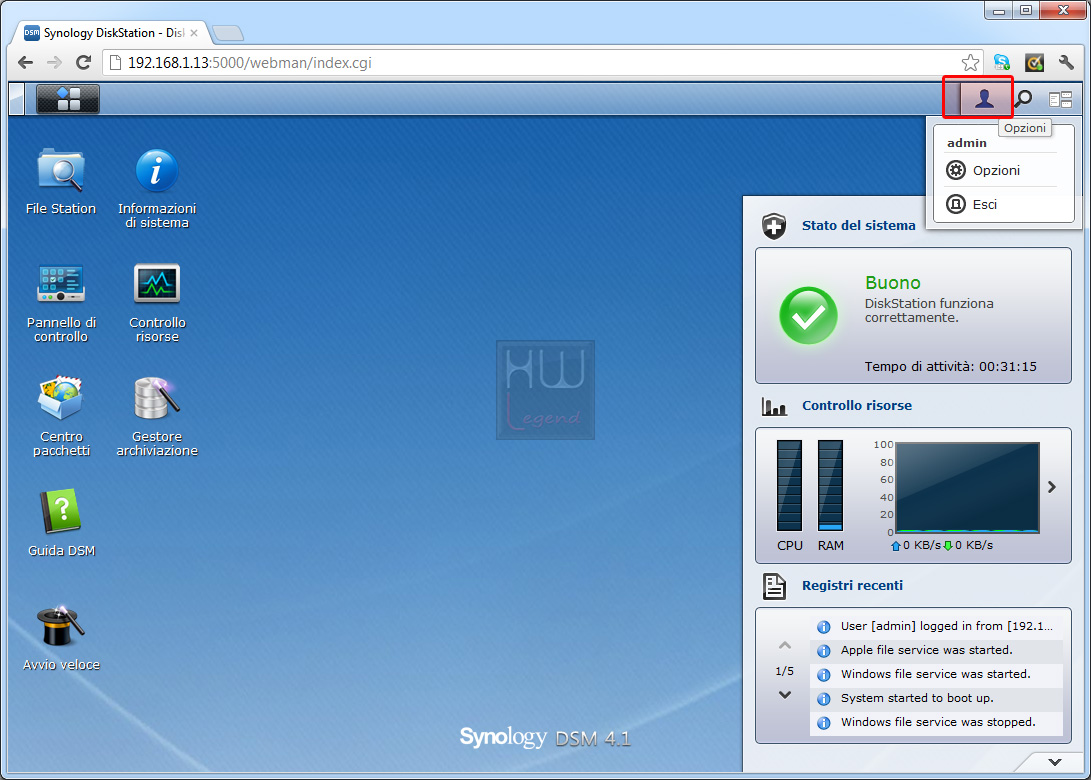Open the Registri recenti widget title

pyautogui.click(x=852, y=586)
